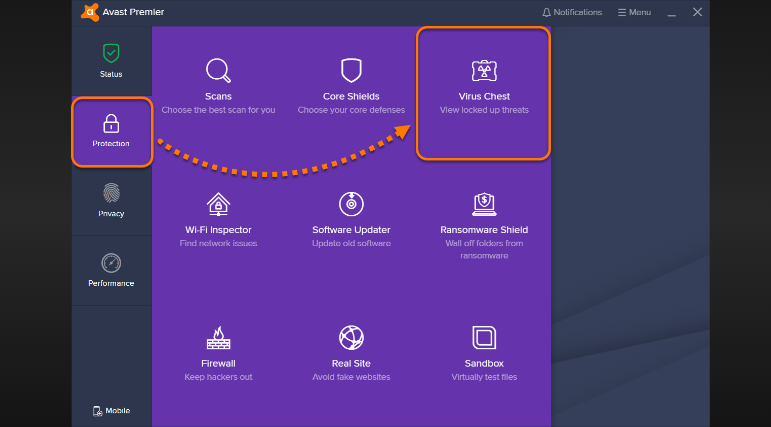Image resolution: width=771 pixels, height=427 pixels.
Task: Click the Real Site globe icon
Action: [350, 337]
